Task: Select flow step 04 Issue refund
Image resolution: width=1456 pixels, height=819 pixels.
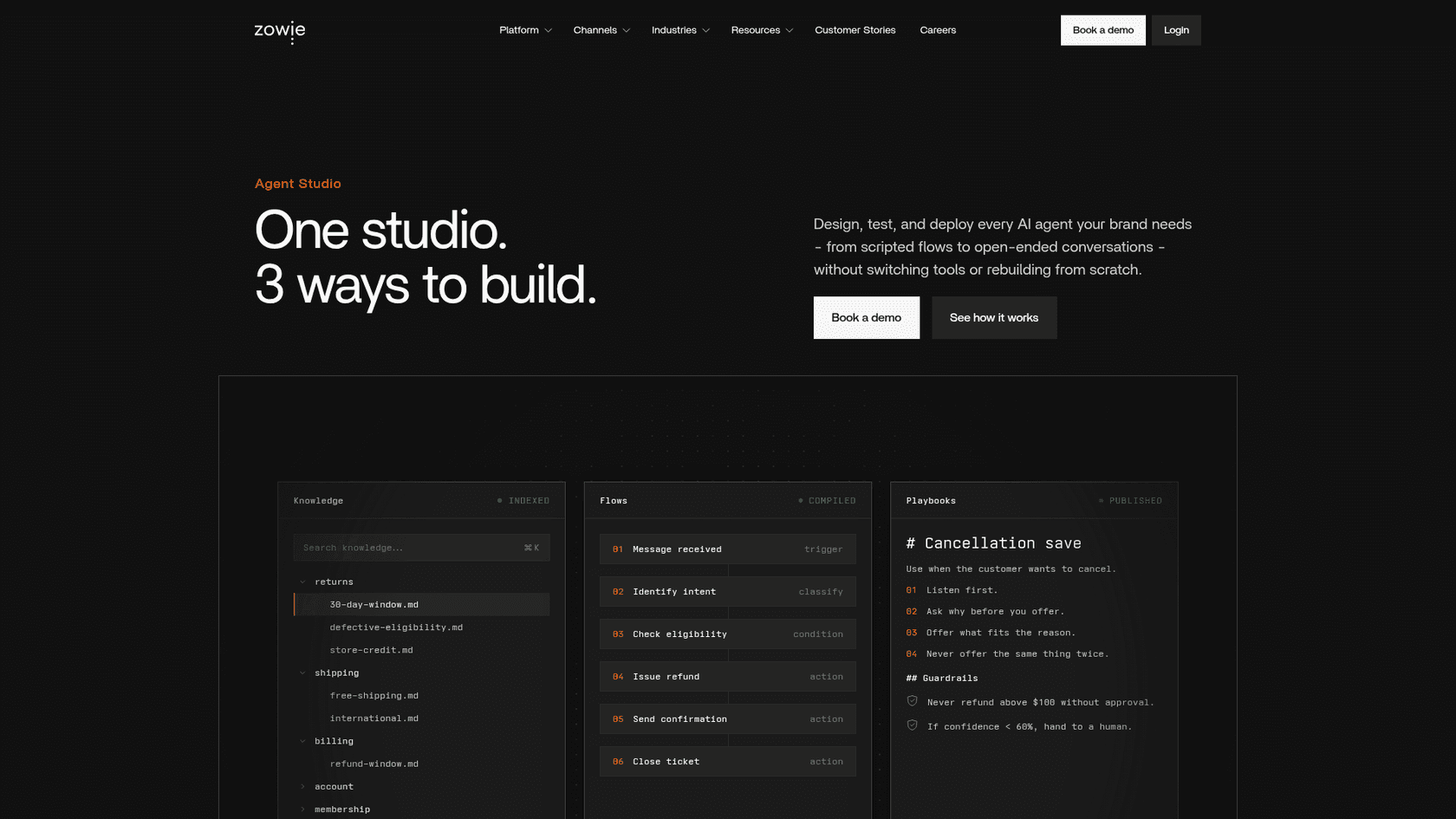Action: (x=727, y=677)
